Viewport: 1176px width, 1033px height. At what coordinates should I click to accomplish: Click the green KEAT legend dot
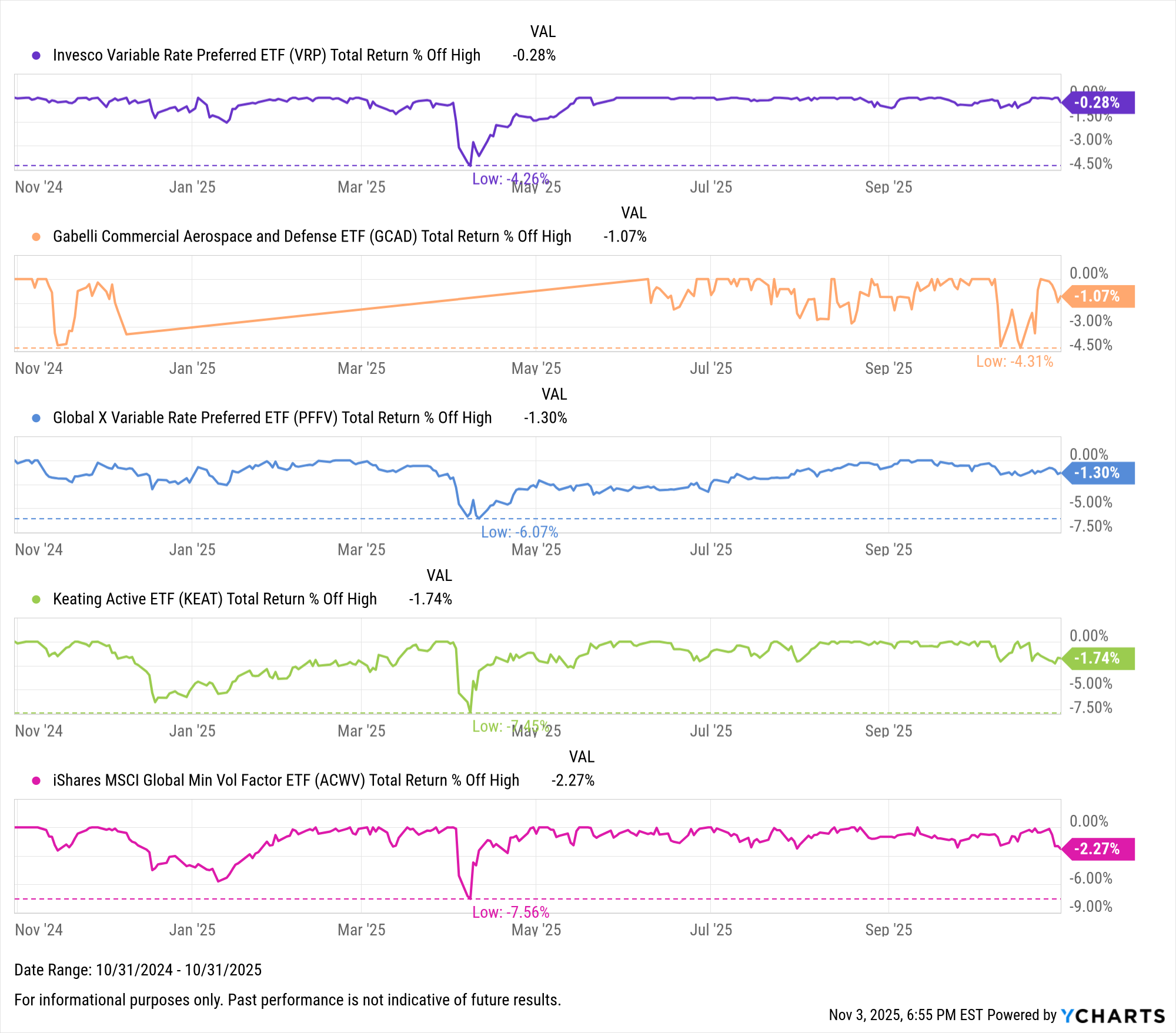[x=36, y=599]
